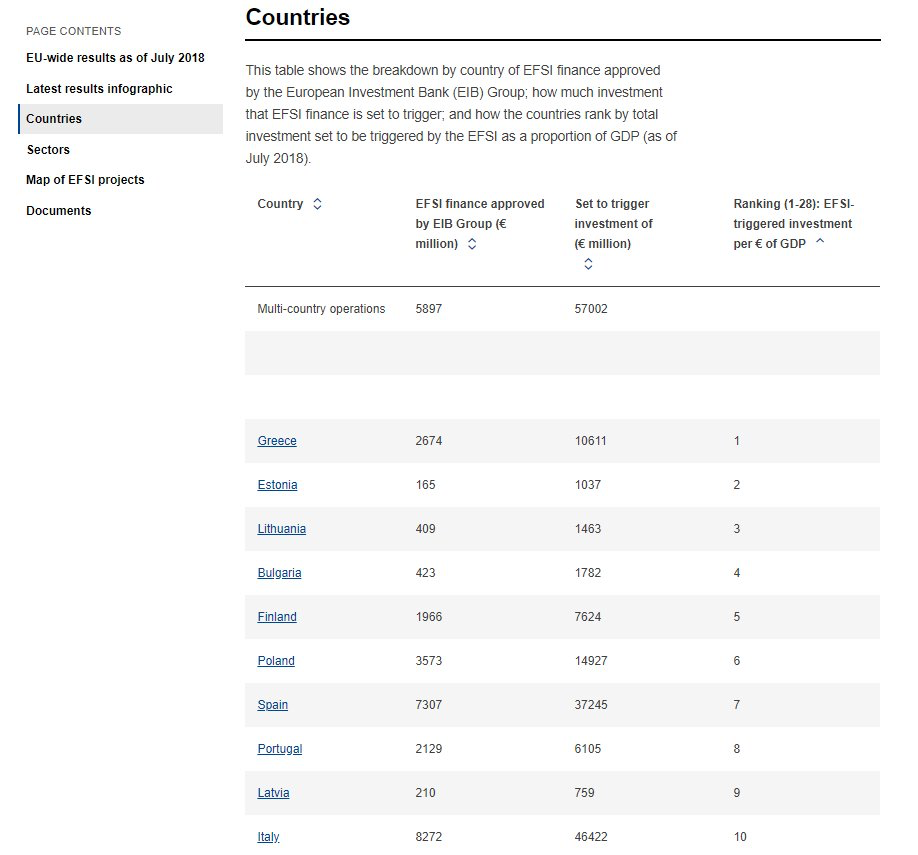Toggle ranking sort ascending caret
The height and width of the screenshot is (855, 918).
[820, 241]
